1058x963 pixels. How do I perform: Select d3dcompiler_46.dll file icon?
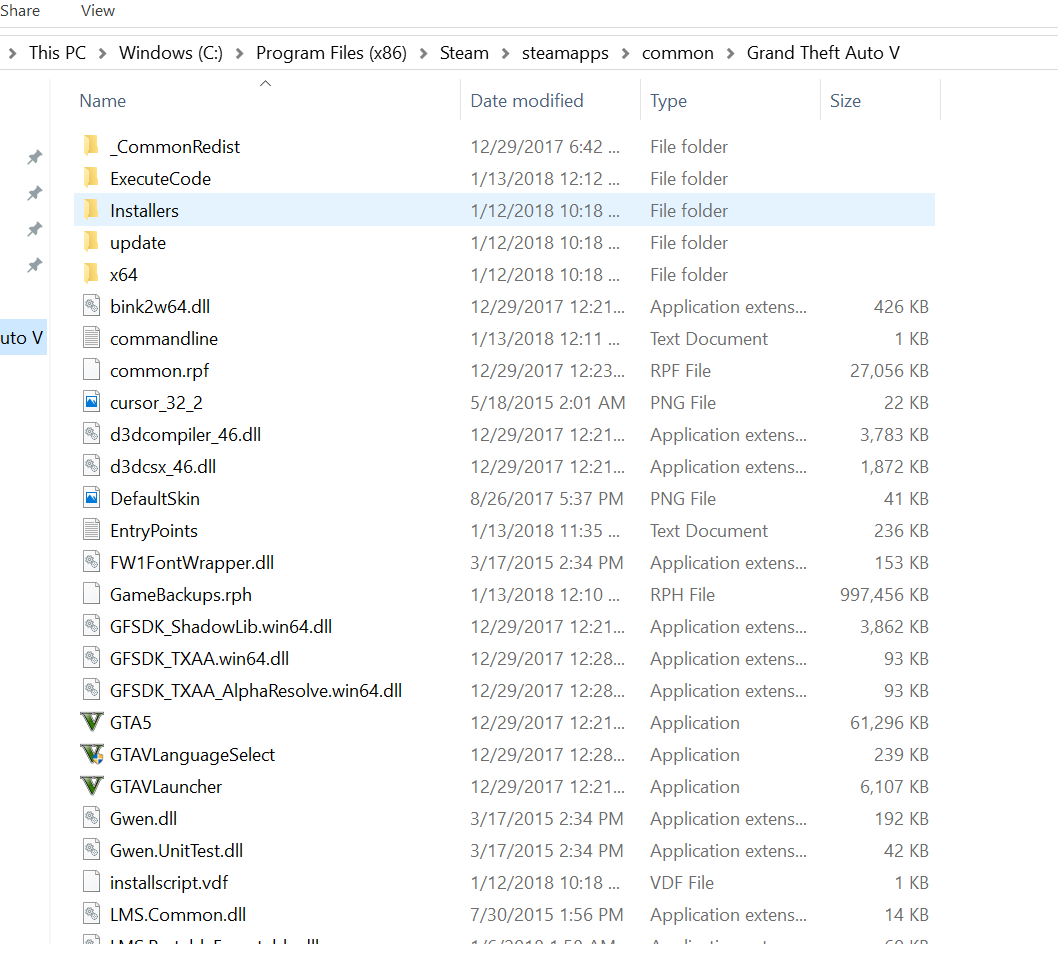pos(92,434)
